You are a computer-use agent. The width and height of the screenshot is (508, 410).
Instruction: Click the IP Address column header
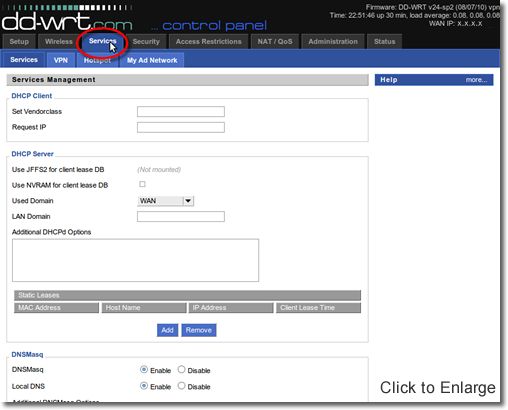[231, 308]
